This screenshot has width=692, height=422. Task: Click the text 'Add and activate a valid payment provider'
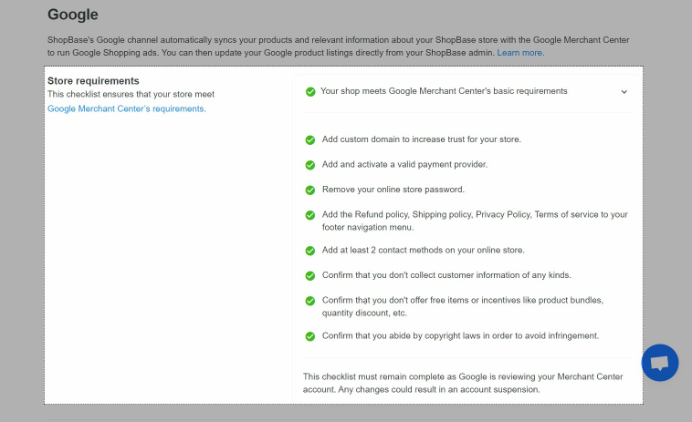(404, 164)
